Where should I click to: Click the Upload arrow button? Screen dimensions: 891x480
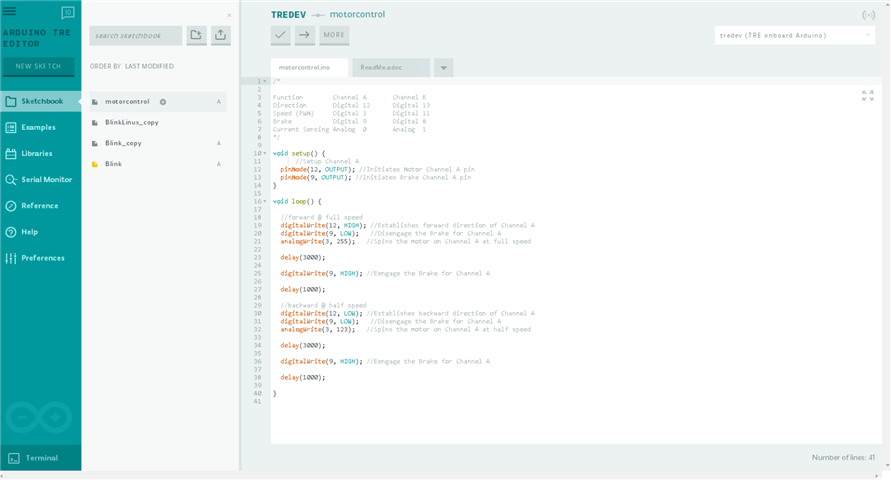pos(305,35)
